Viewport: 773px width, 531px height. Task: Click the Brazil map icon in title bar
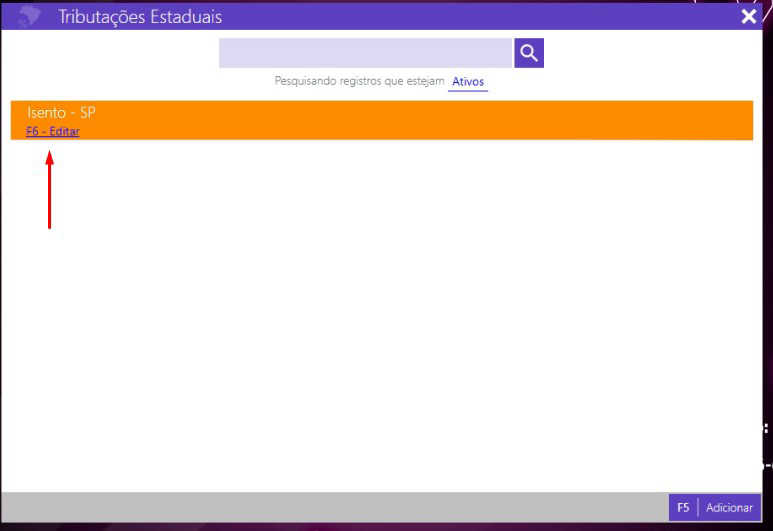(x=29, y=16)
